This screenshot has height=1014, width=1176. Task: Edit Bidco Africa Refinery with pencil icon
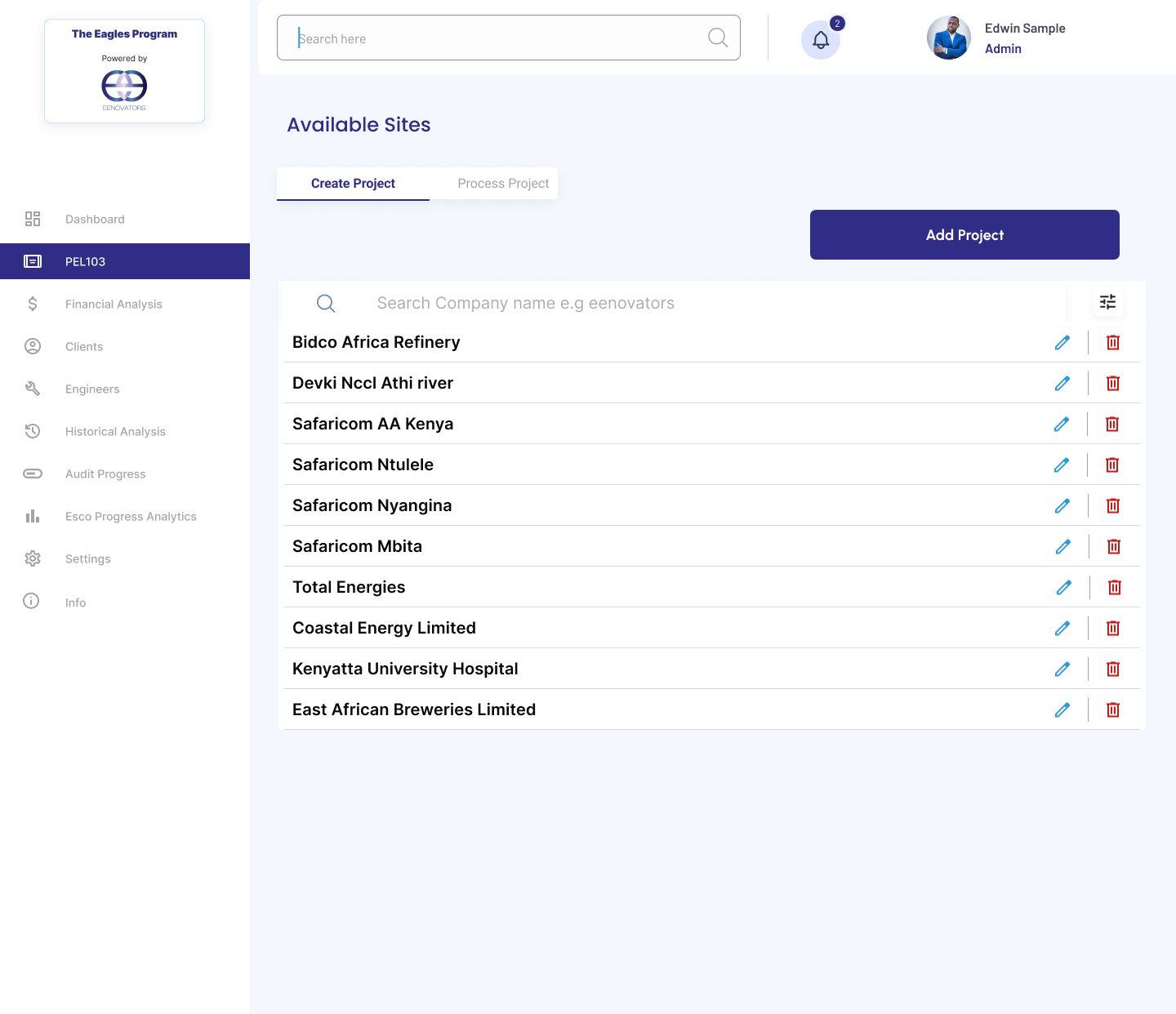coord(1062,342)
